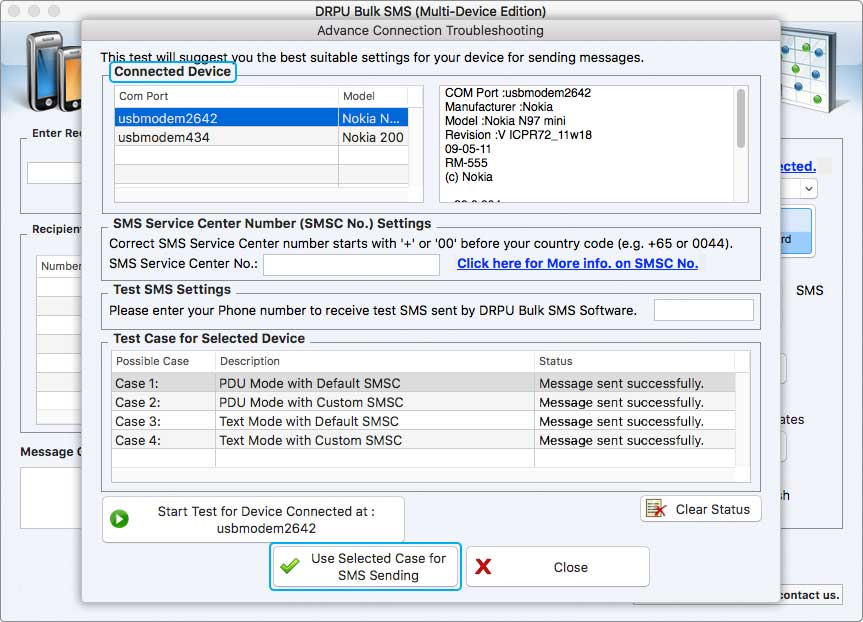This screenshot has width=863, height=622.
Task: Click the red X icon on Close button
Action: [x=483, y=566]
